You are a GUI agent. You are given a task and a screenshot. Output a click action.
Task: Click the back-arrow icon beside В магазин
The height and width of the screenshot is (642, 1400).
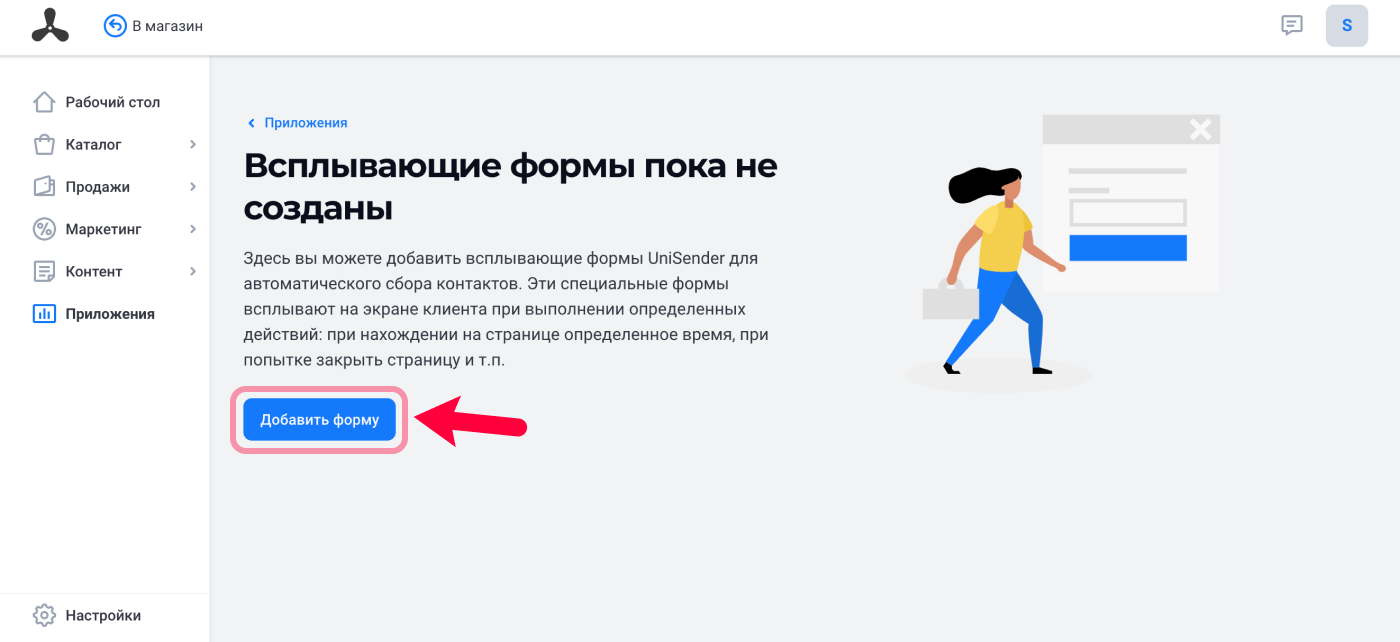[x=115, y=26]
